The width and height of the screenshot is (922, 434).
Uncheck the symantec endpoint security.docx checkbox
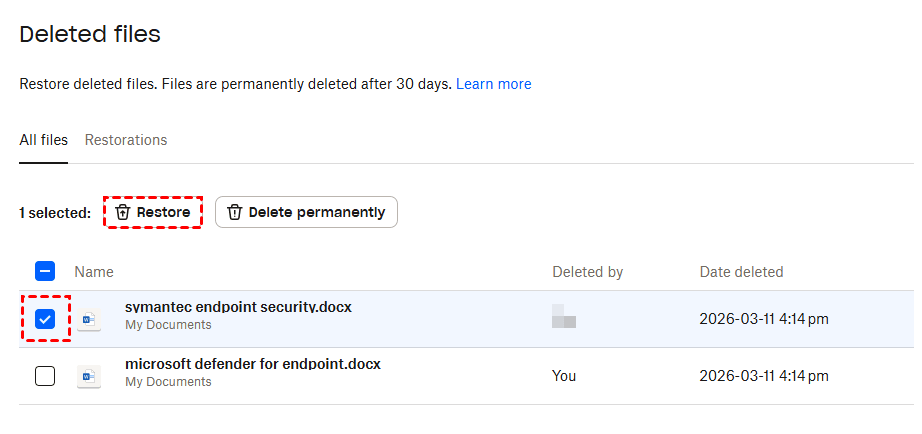(x=45, y=319)
